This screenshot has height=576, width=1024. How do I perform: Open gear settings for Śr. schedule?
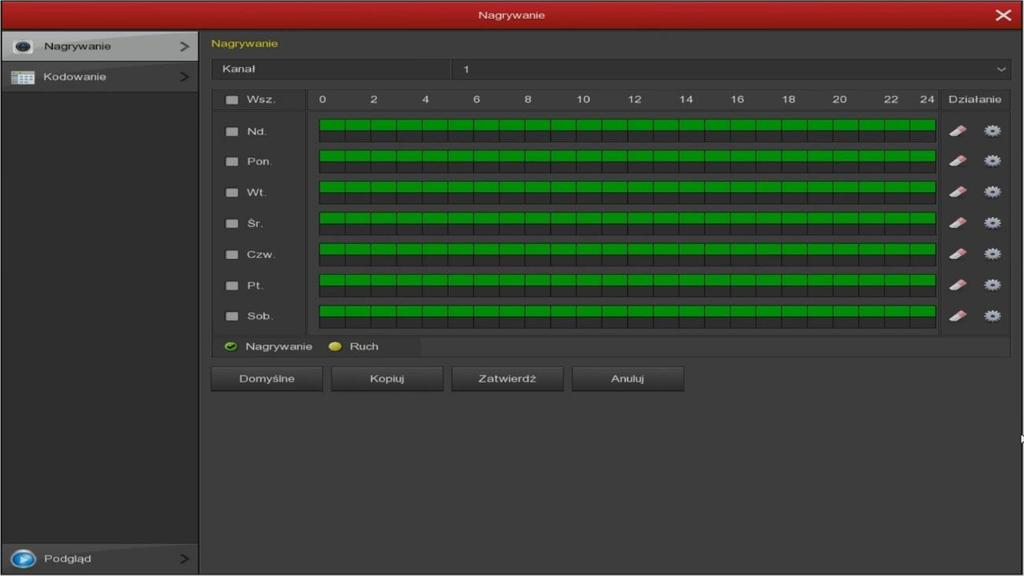coord(992,223)
